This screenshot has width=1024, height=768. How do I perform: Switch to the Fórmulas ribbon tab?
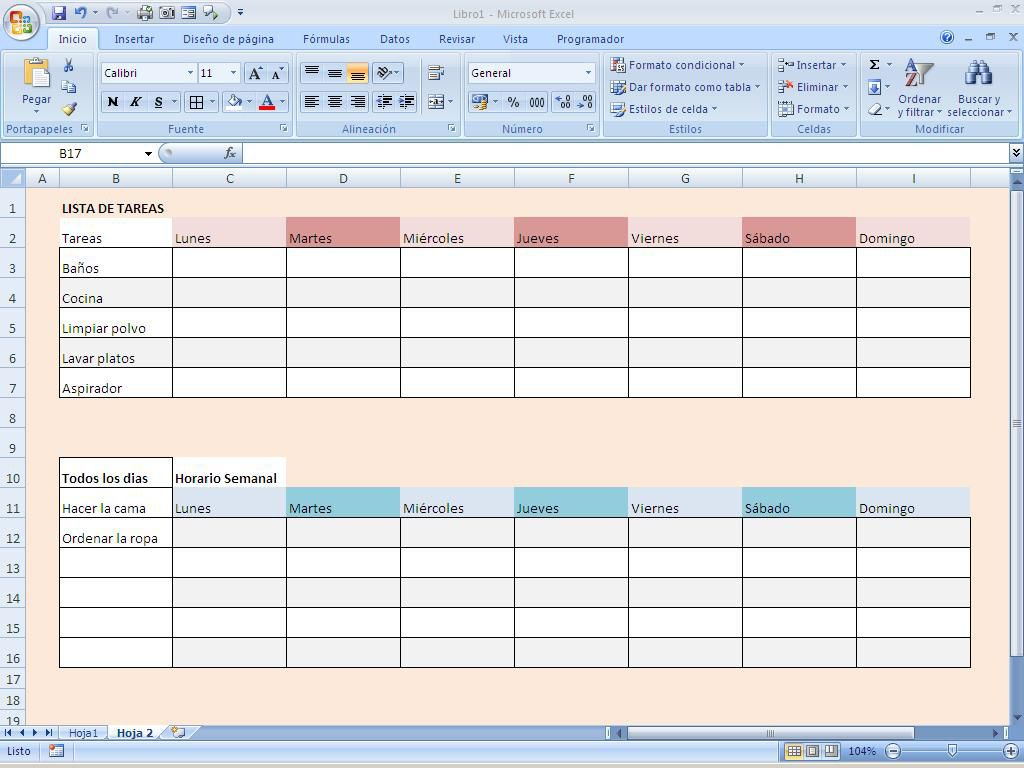click(x=326, y=39)
